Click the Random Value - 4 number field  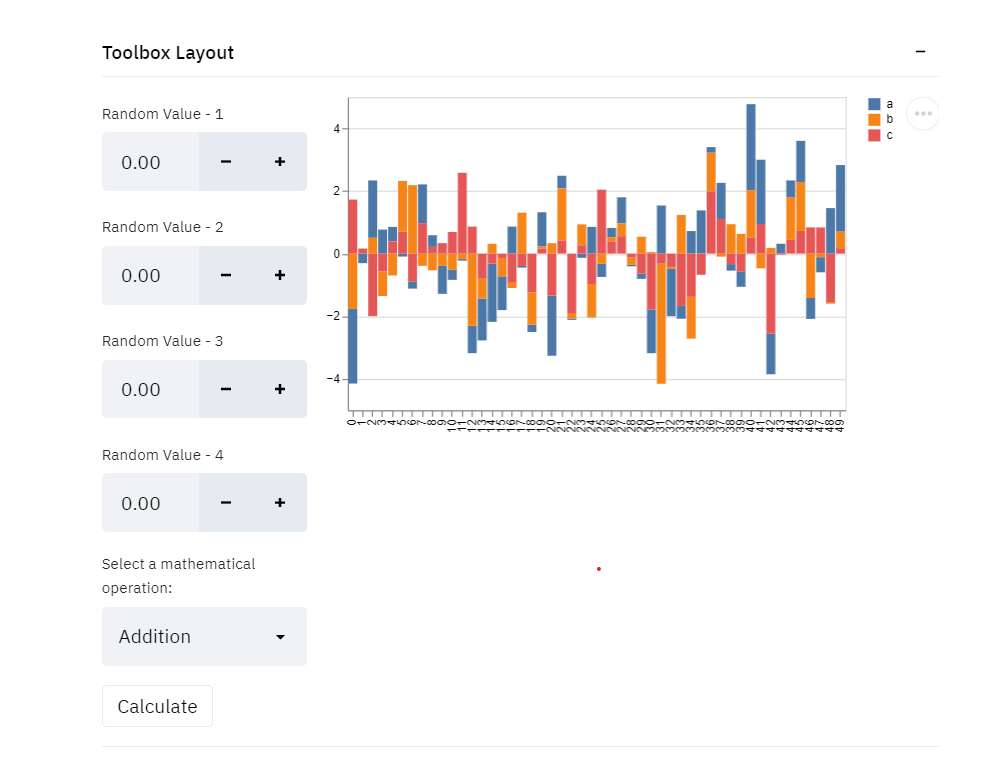pos(150,502)
